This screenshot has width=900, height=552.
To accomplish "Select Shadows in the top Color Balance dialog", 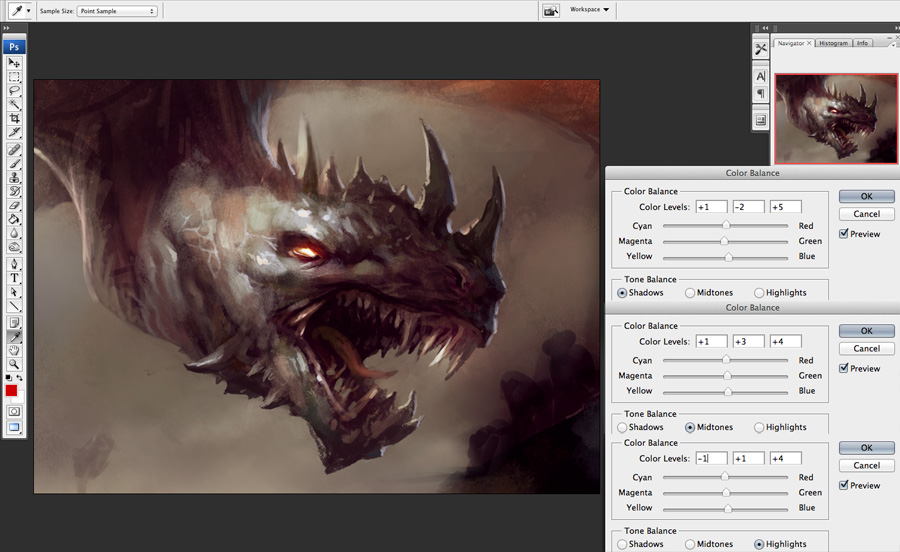I will 640,293.
